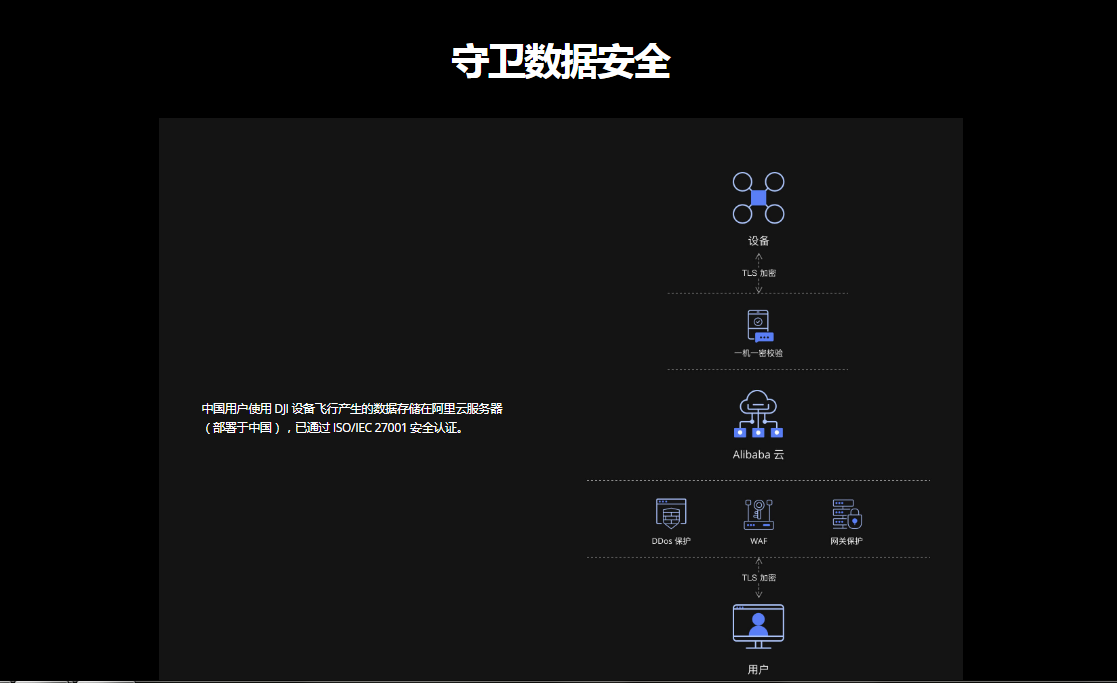Click the 守卫数据安全 page heading
Image resolution: width=1117 pixels, height=683 pixels.
tap(559, 62)
